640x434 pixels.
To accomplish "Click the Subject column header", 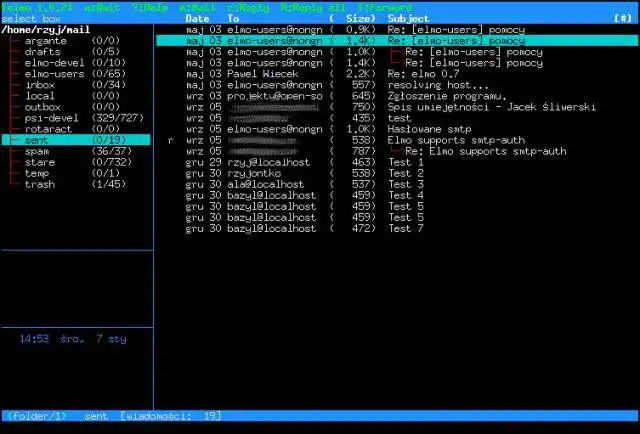I will [x=408, y=18].
